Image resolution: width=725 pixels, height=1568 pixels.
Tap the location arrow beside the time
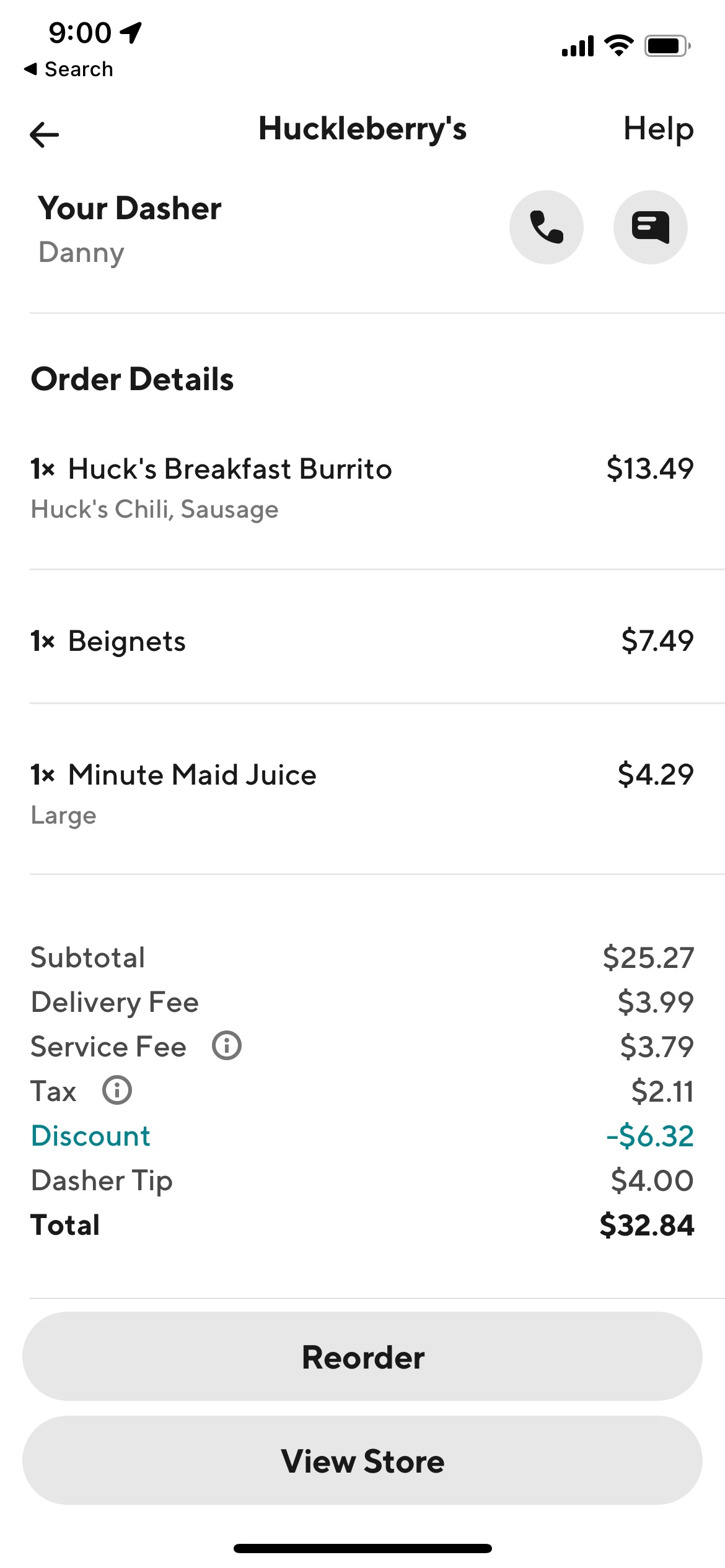[x=131, y=32]
